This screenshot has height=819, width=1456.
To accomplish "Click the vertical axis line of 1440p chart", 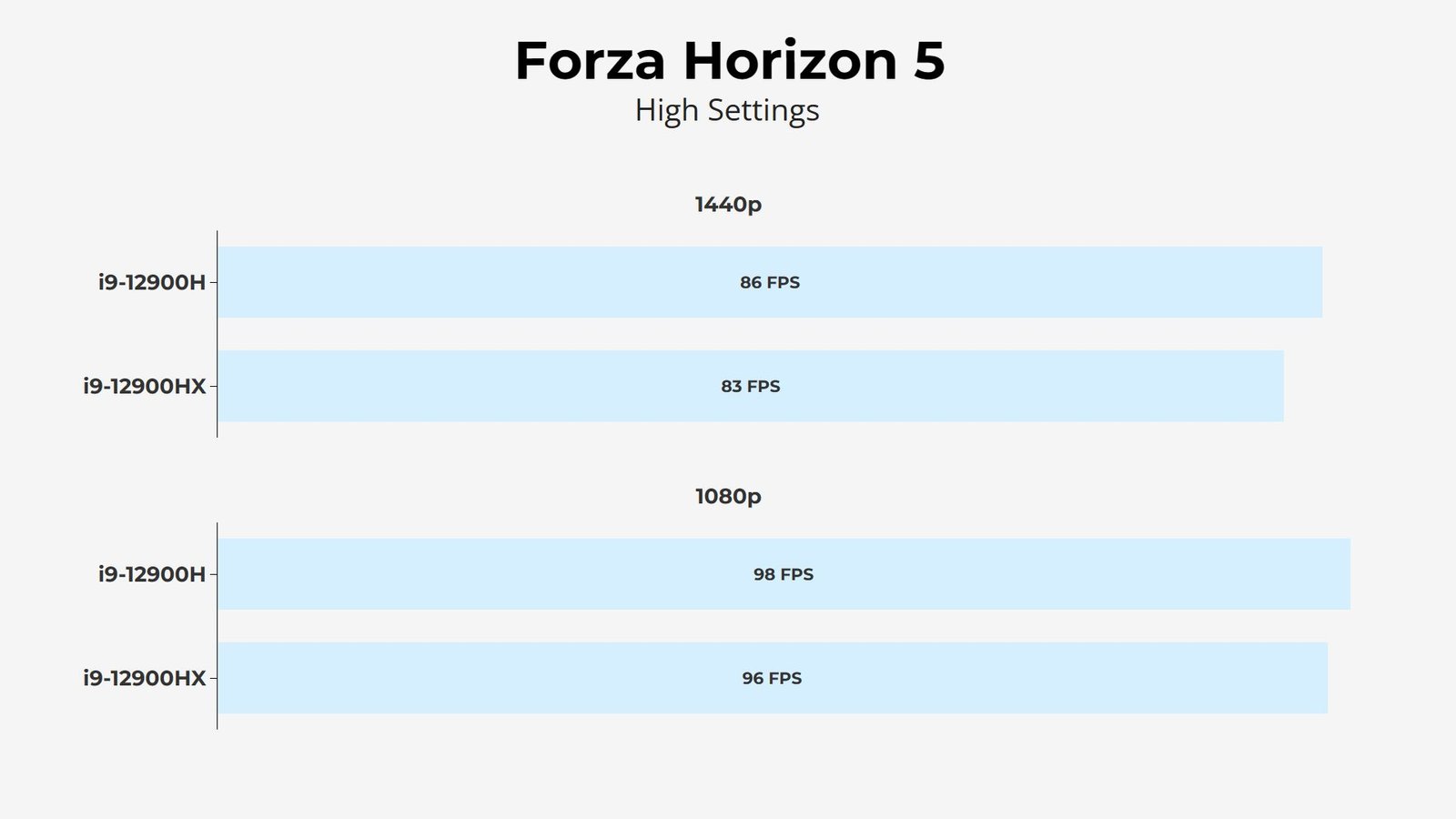I will (217, 334).
